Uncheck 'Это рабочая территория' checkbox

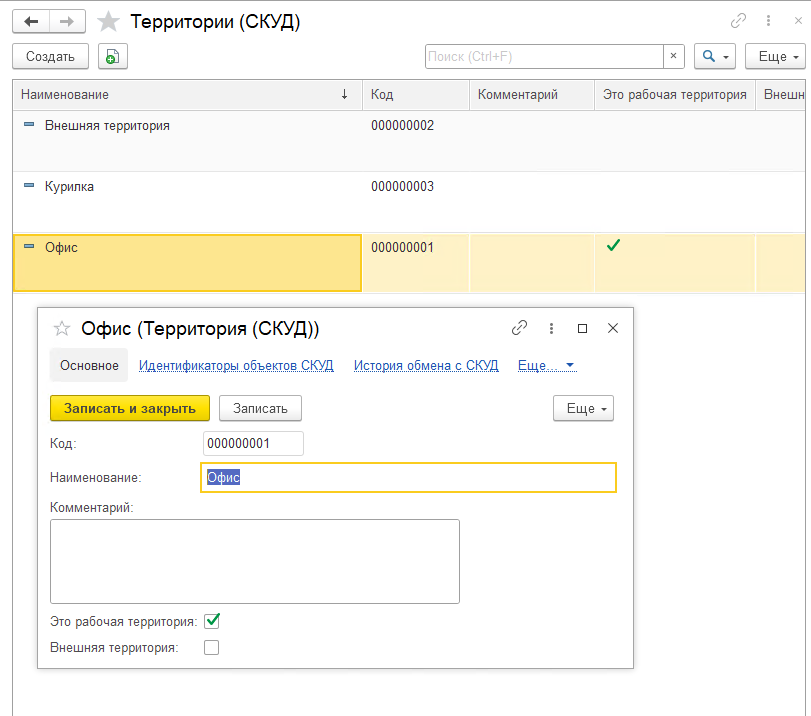coord(211,621)
